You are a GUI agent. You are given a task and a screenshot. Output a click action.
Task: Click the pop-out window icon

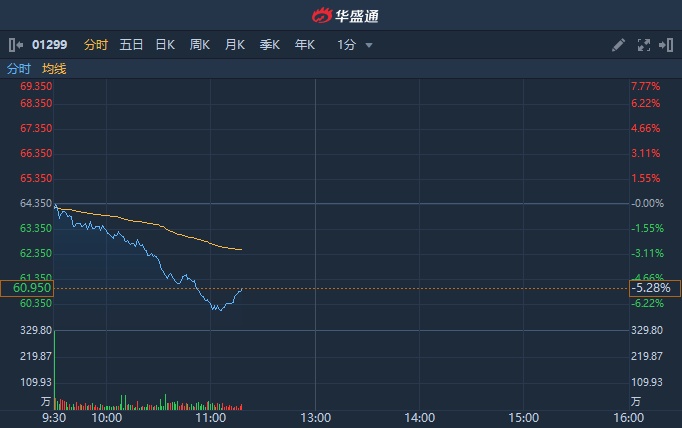665,45
